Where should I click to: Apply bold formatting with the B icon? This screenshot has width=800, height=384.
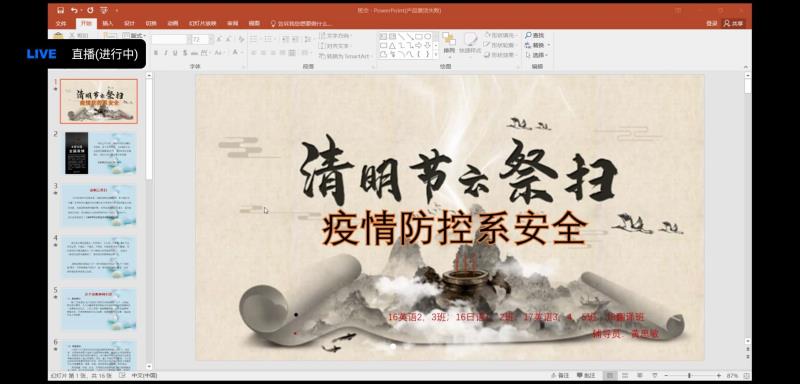point(156,53)
